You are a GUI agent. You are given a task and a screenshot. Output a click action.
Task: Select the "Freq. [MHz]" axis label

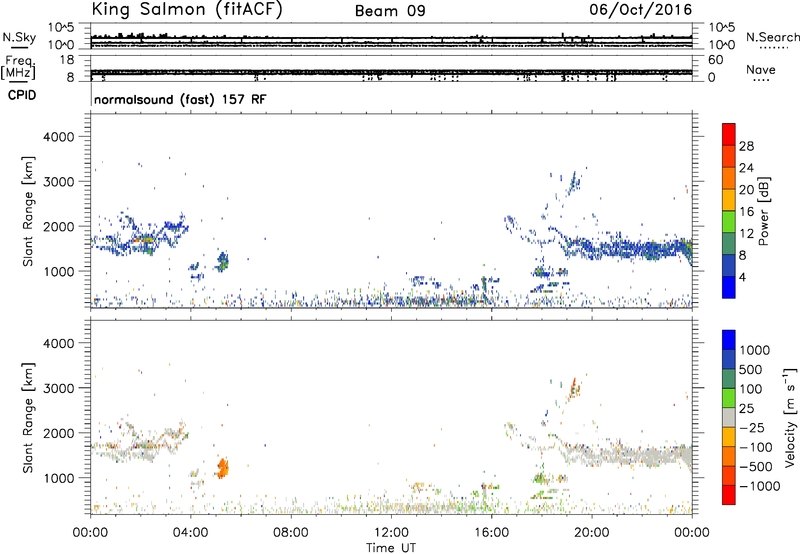[18, 67]
